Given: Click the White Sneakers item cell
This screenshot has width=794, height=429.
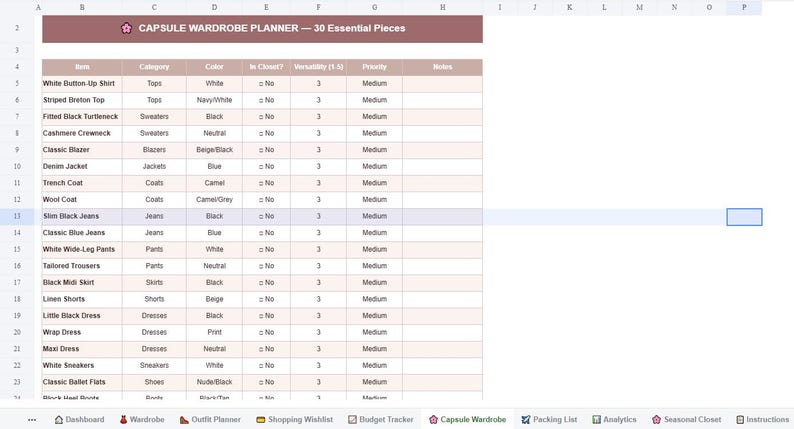Looking at the screenshot, I should (x=82, y=365).
